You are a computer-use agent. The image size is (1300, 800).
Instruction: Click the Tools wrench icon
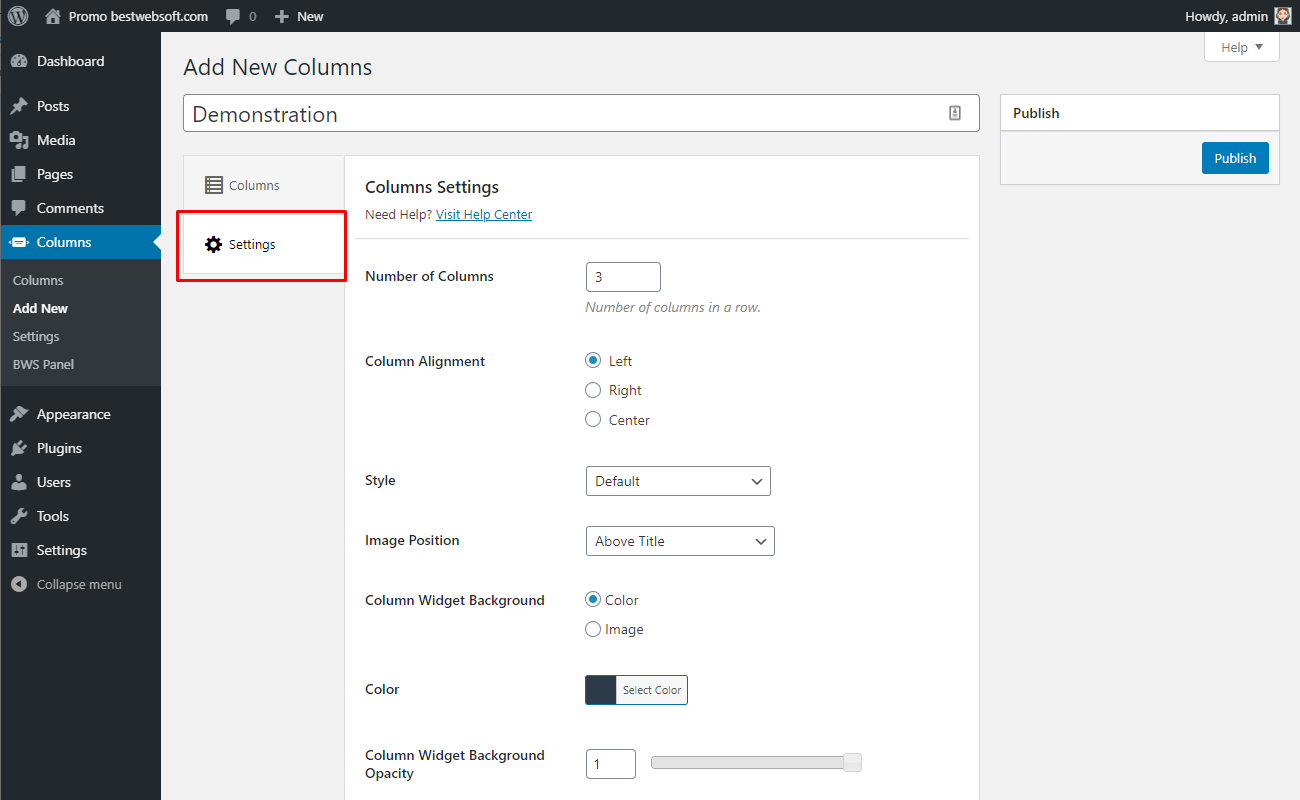[x=19, y=516]
